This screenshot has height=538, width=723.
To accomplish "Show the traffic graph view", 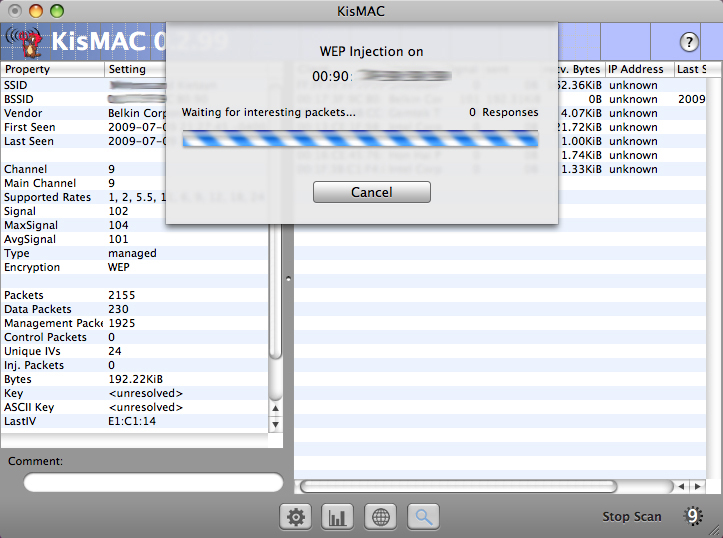I will 338,517.
